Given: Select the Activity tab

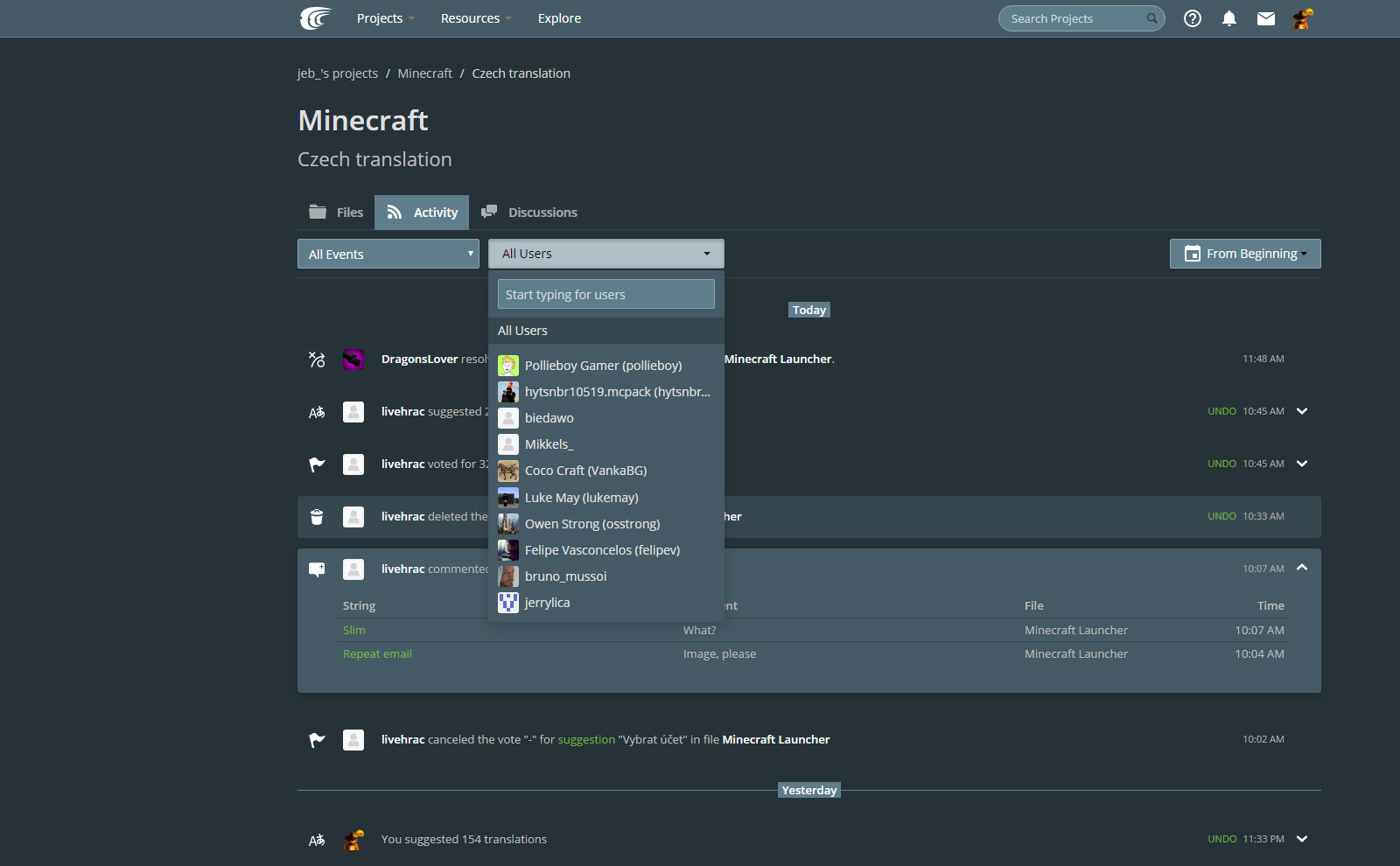Looking at the screenshot, I should pyautogui.click(x=422, y=213).
